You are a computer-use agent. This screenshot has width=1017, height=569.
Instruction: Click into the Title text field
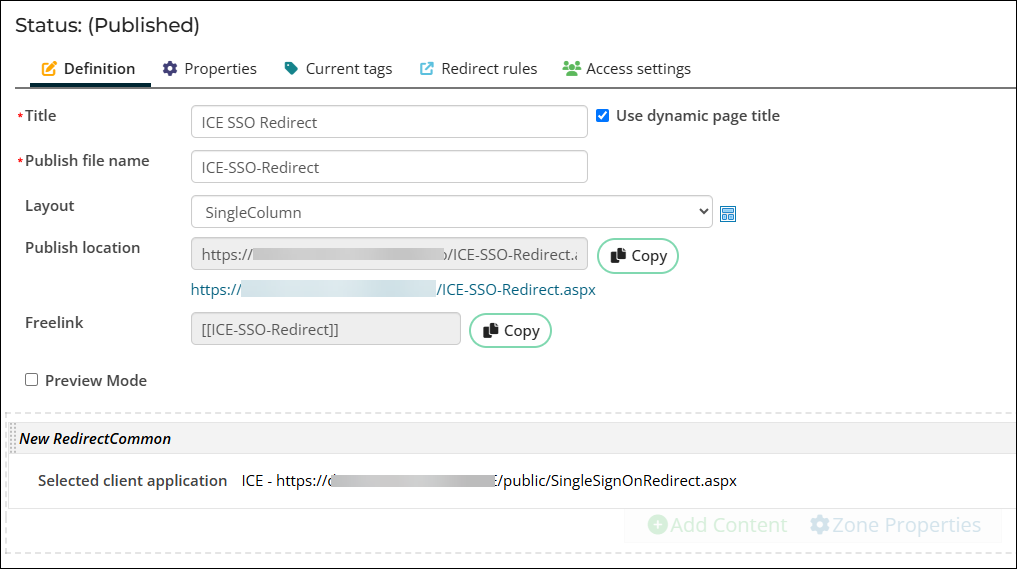coord(388,122)
